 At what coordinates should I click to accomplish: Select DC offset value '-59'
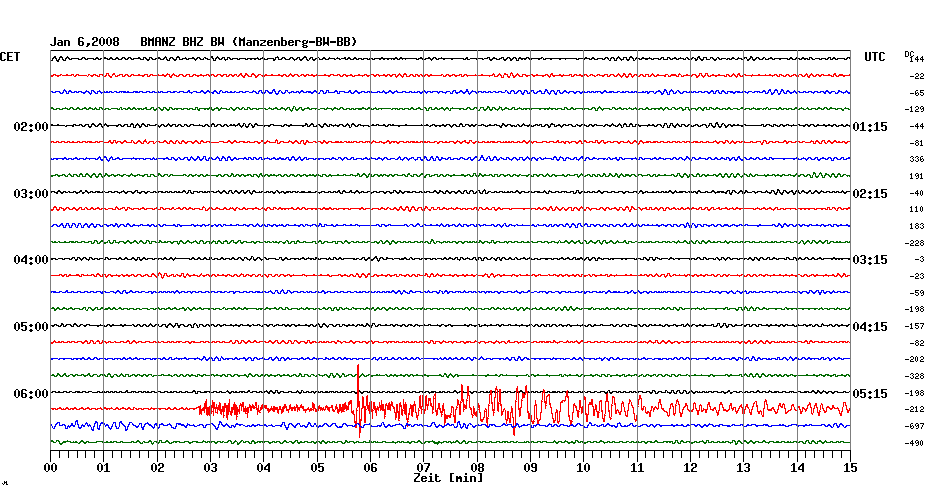(916, 293)
